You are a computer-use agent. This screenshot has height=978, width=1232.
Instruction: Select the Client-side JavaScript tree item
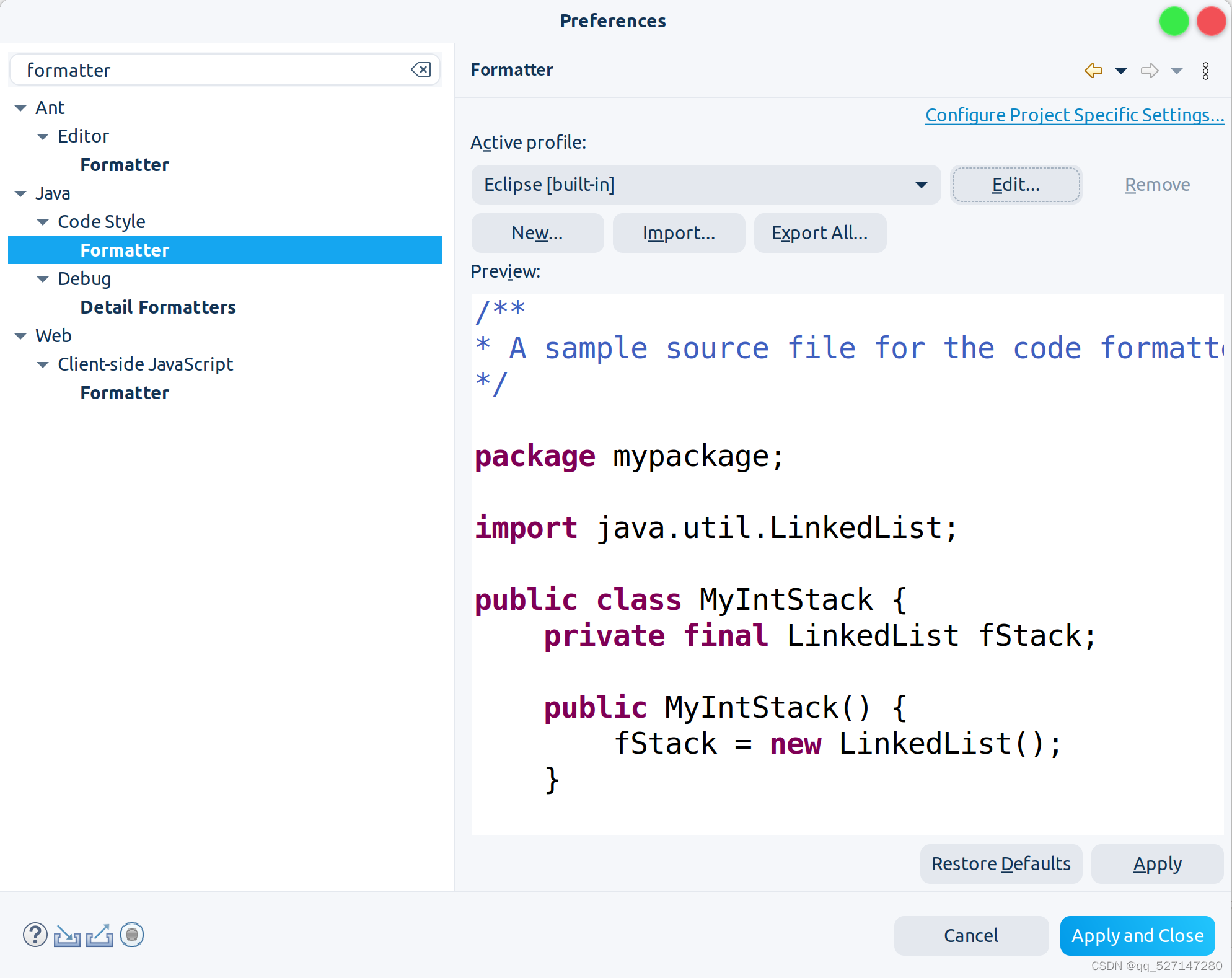pos(146,364)
